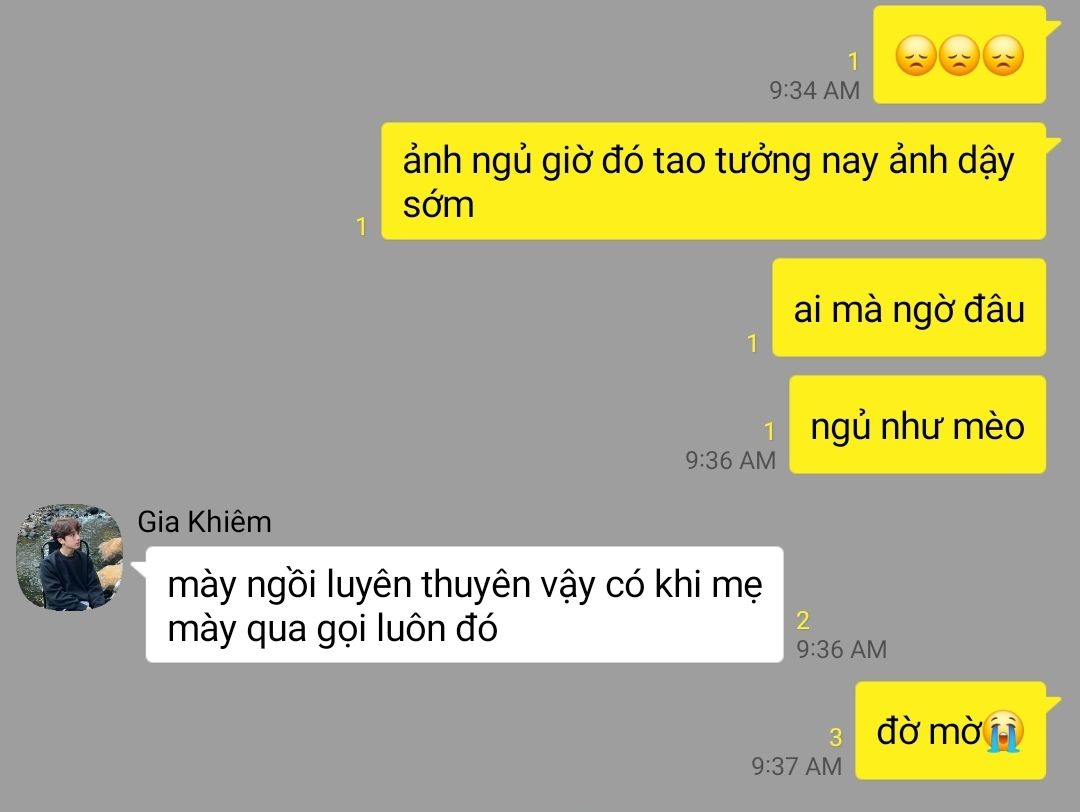Image resolution: width=1080 pixels, height=812 pixels.
Task: Tap the 9:36 AM timestamp under Gia Khiêm's message
Action: (x=842, y=649)
